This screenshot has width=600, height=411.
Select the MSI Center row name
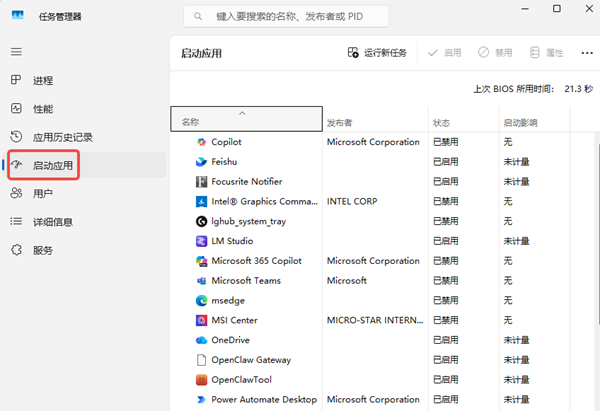[x=235, y=320]
